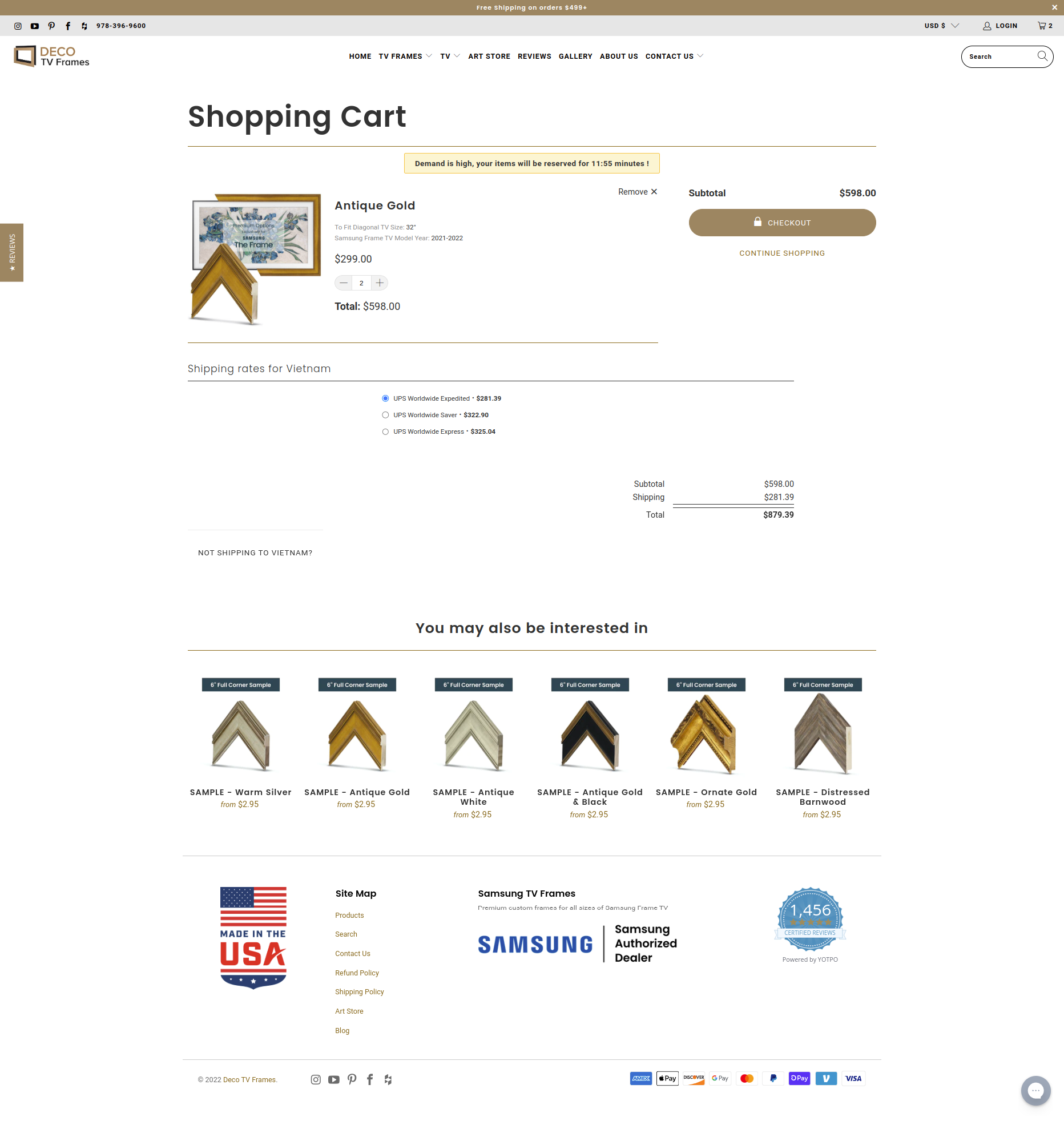The width and height of the screenshot is (1064, 1121).
Task: Select UPS Worldwide Express shipping
Action: click(385, 432)
